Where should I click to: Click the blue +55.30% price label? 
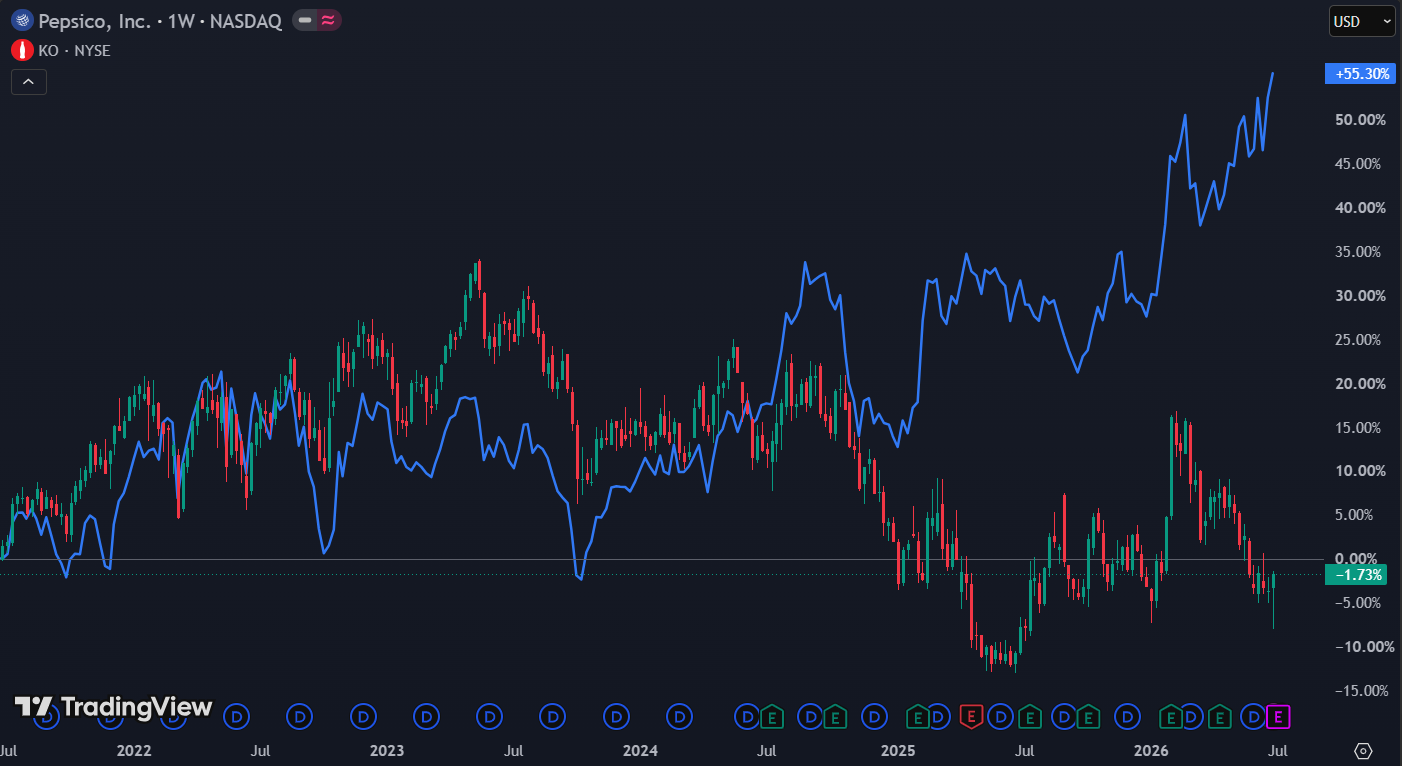(1358, 73)
